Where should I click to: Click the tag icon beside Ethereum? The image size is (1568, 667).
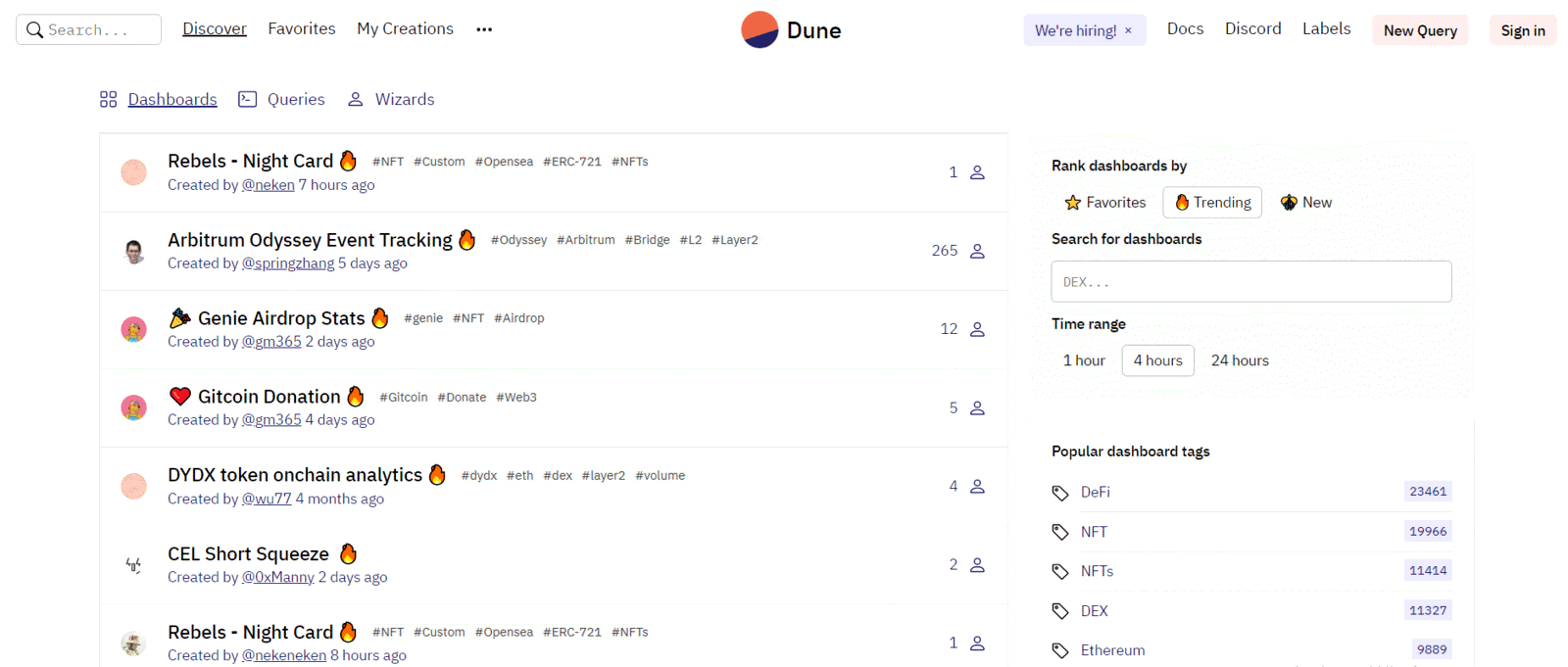coord(1060,650)
